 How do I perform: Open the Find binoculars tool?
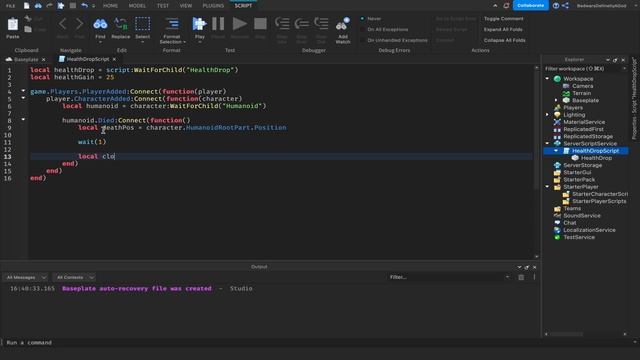(x=100, y=24)
